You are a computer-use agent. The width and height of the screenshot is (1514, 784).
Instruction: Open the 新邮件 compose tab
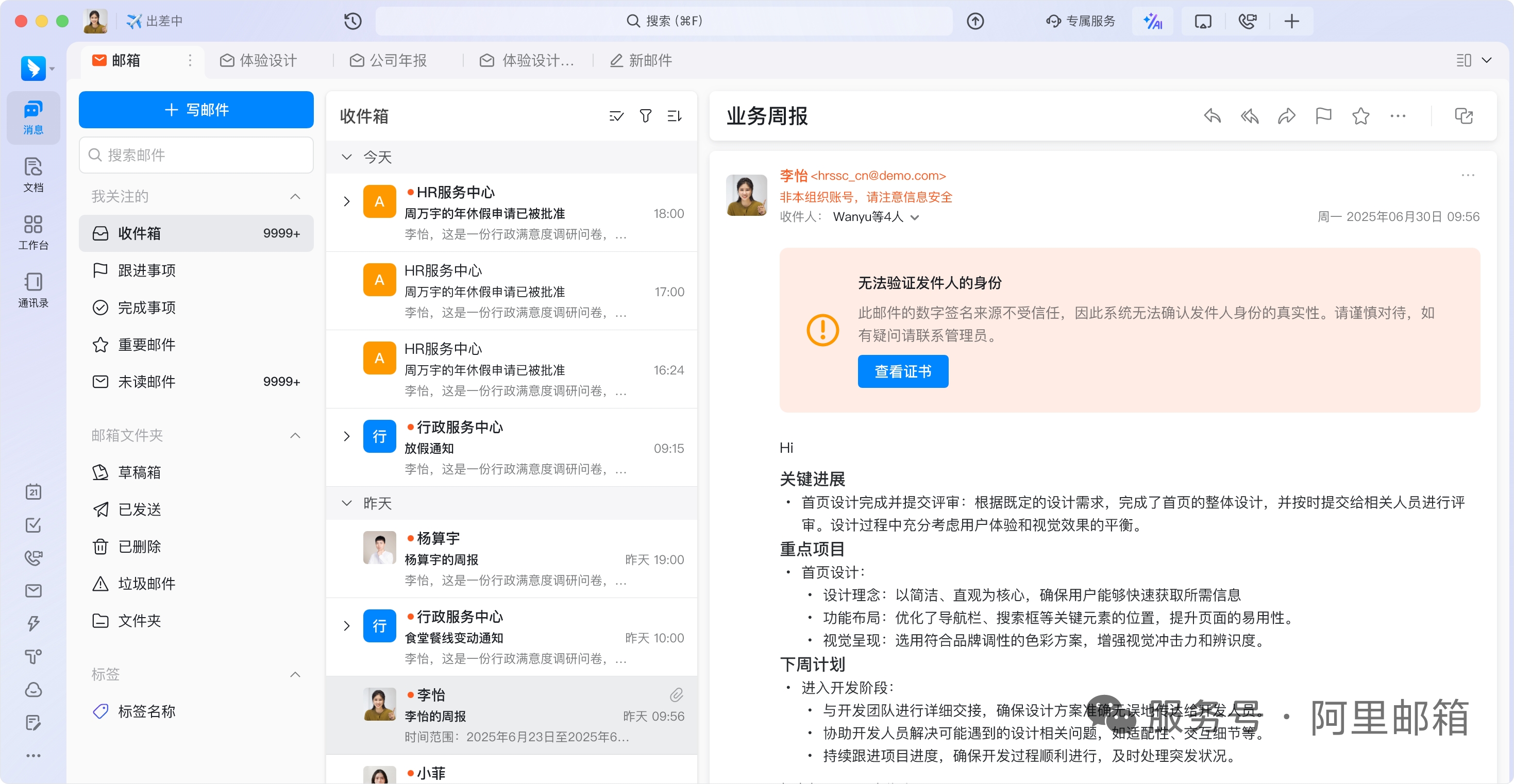tap(641, 60)
